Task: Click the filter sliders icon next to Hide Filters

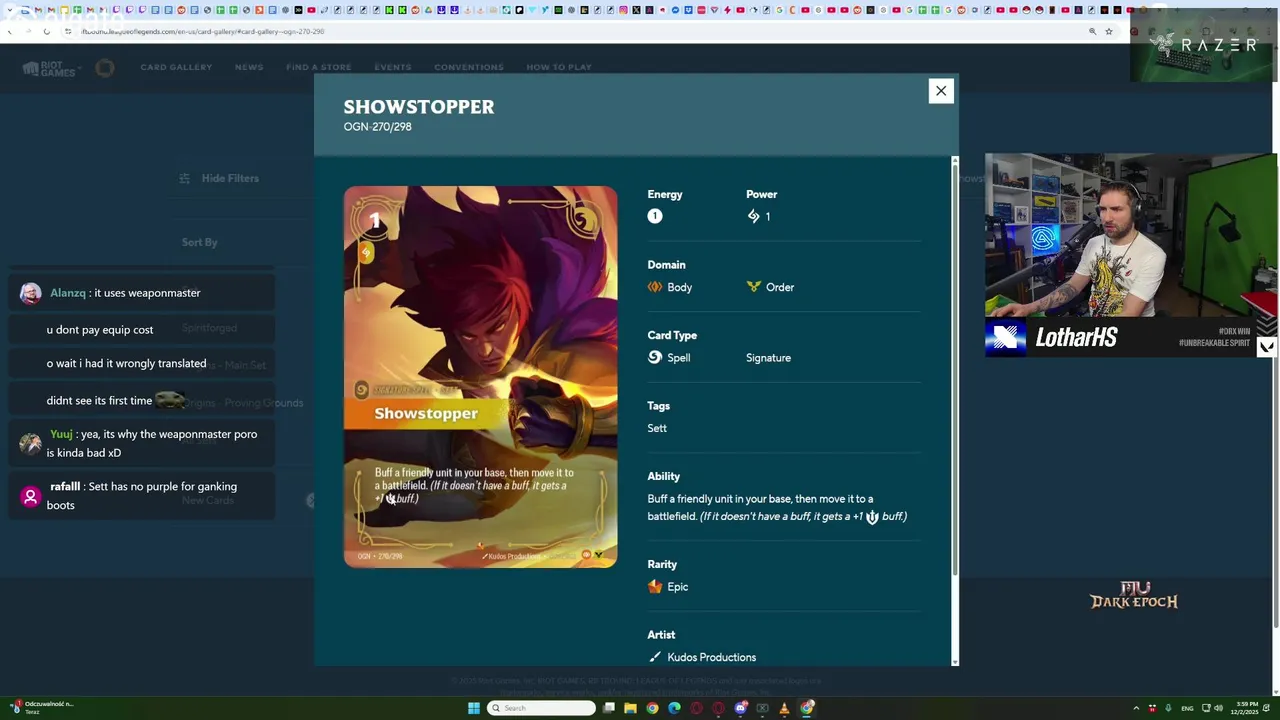Action: click(184, 178)
